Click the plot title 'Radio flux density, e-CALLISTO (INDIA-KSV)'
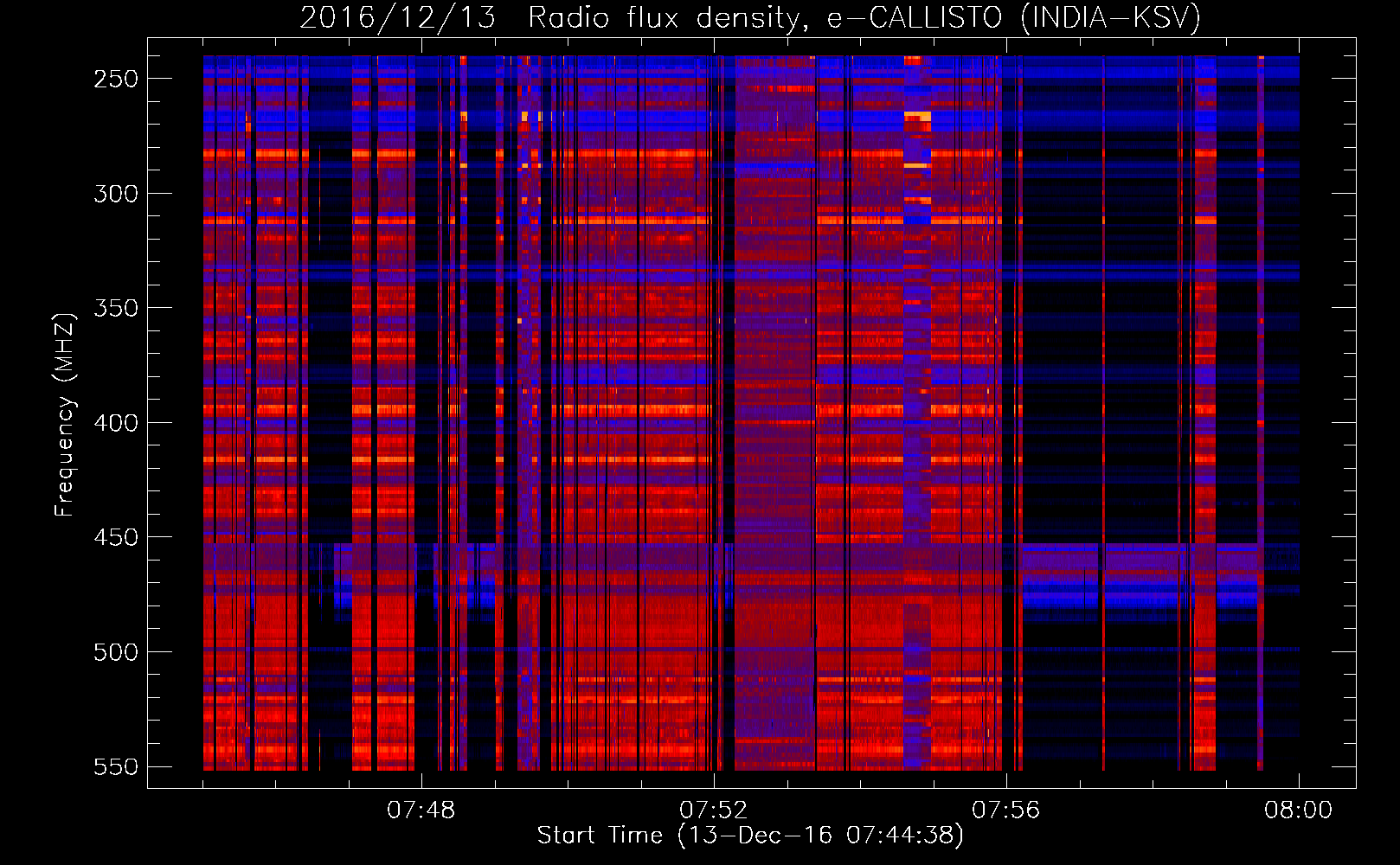1400x865 pixels. click(x=864, y=17)
